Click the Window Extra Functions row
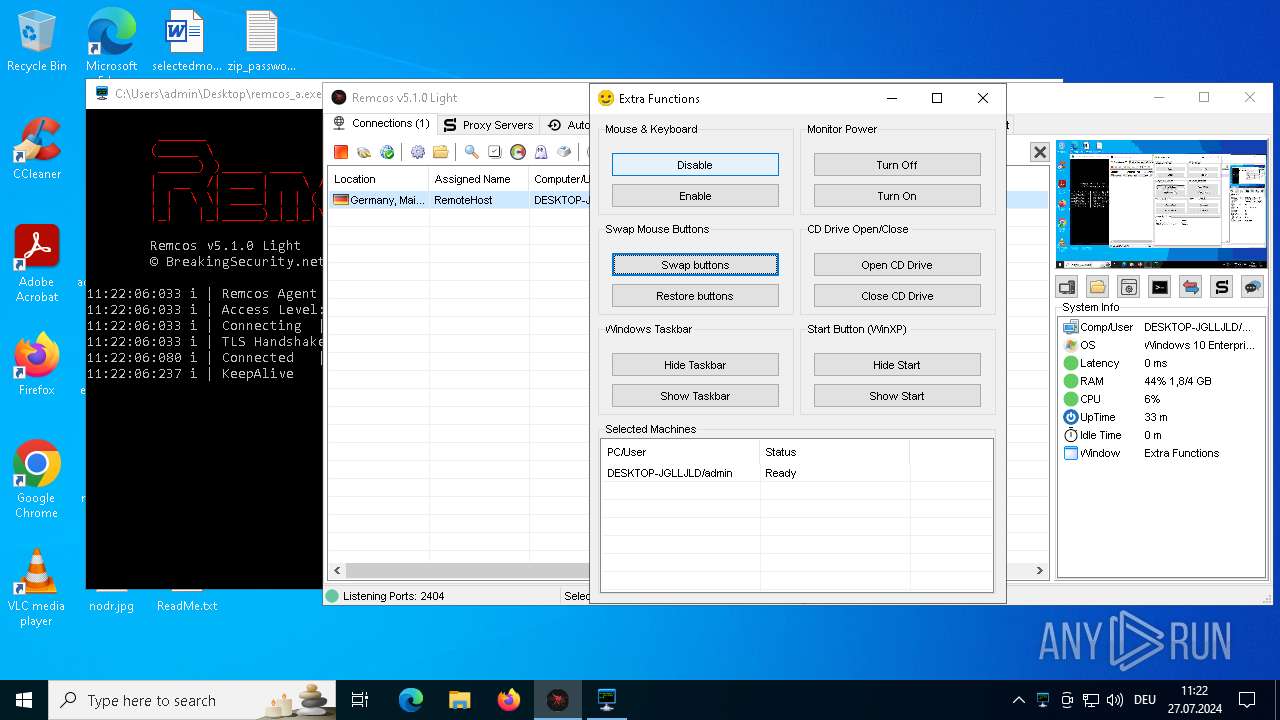Image resolution: width=1280 pixels, height=720 pixels. [1160, 453]
